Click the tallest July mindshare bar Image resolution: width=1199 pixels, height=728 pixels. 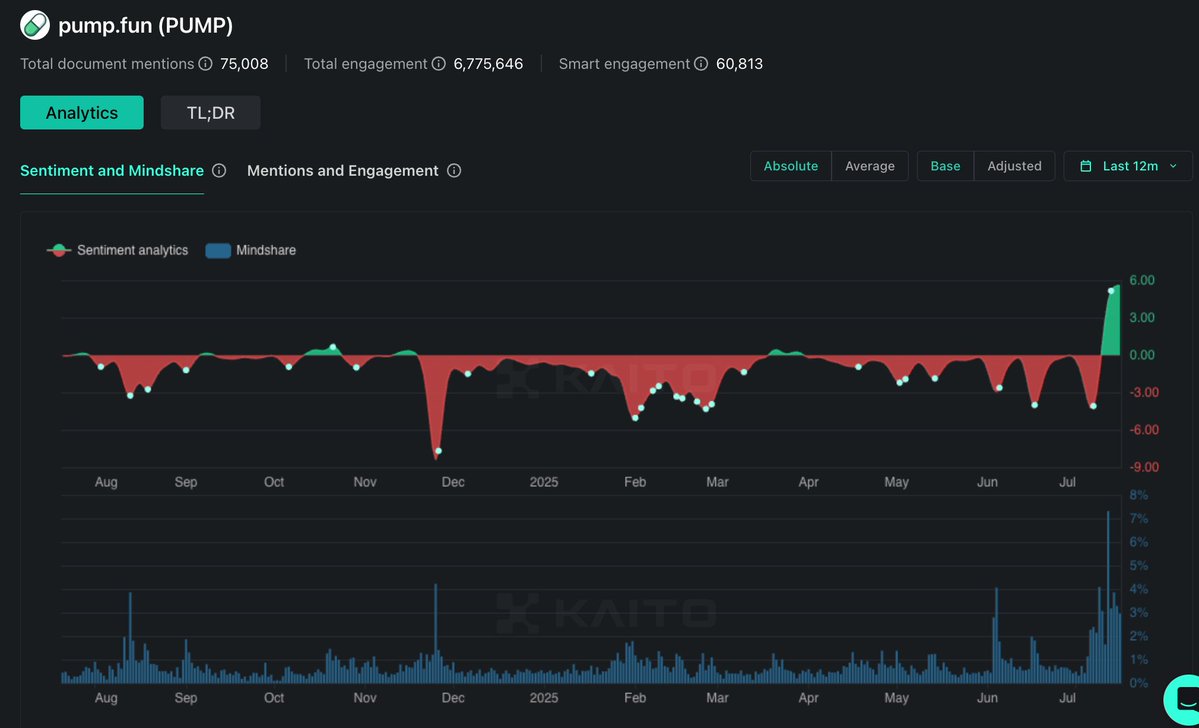[x=1108, y=597]
